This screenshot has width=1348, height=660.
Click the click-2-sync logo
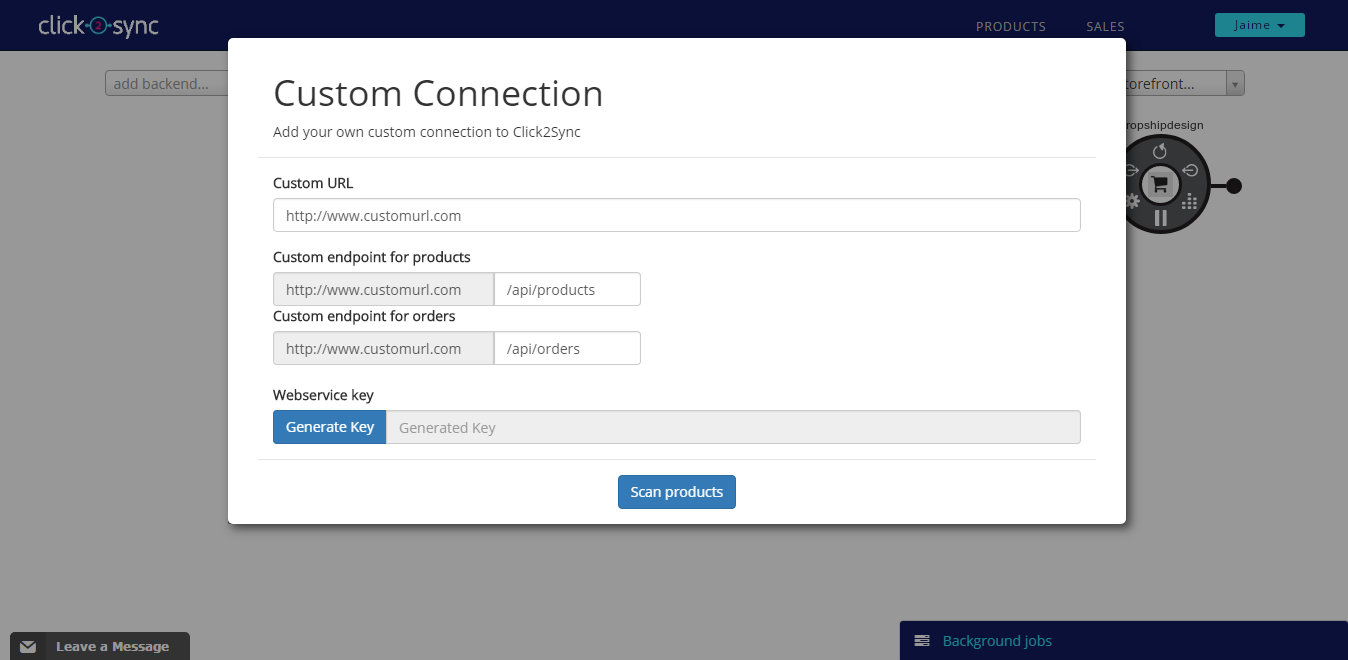pos(98,25)
